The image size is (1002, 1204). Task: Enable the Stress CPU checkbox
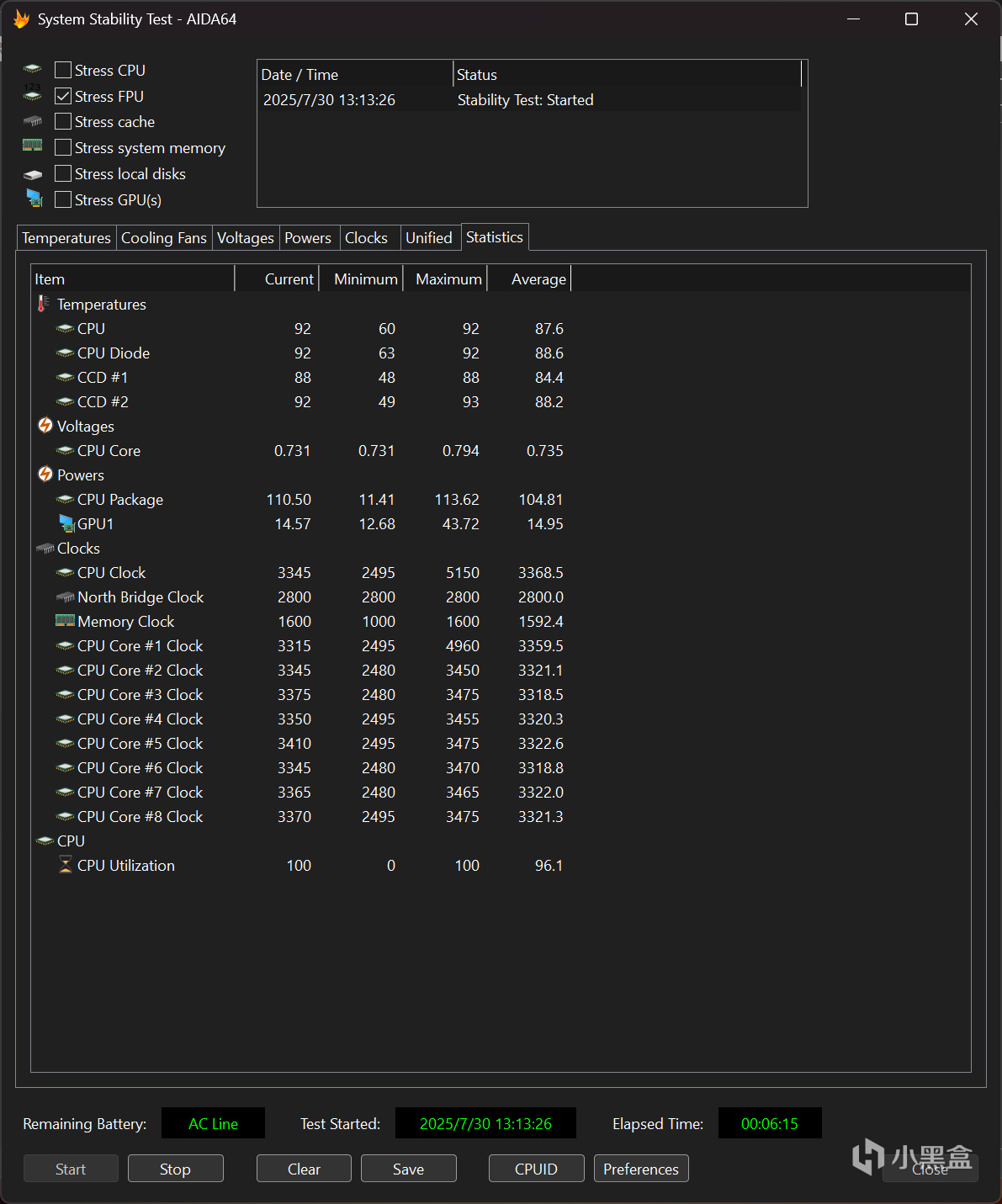pos(63,70)
